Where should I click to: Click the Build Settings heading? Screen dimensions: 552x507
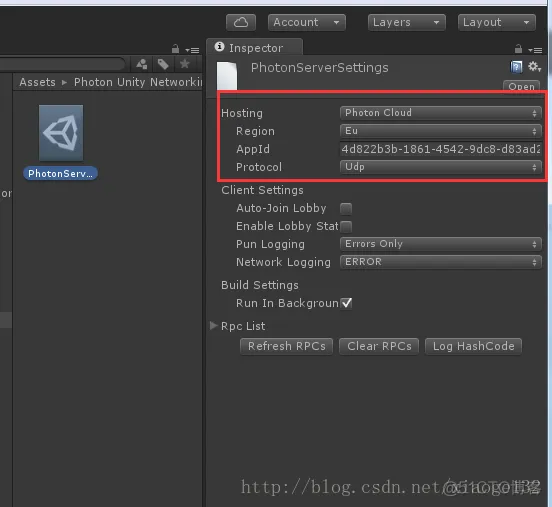pyautogui.click(x=260, y=285)
